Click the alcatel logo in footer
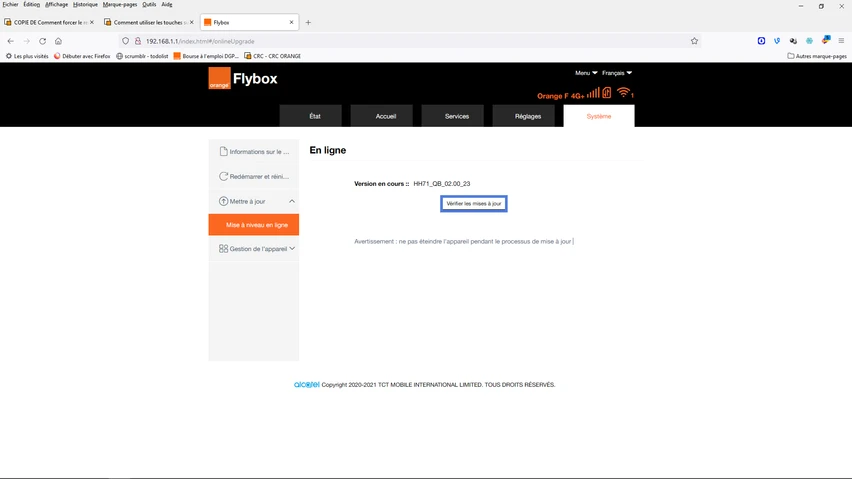The height and width of the screenshot is (479, 852). [306, 385]
